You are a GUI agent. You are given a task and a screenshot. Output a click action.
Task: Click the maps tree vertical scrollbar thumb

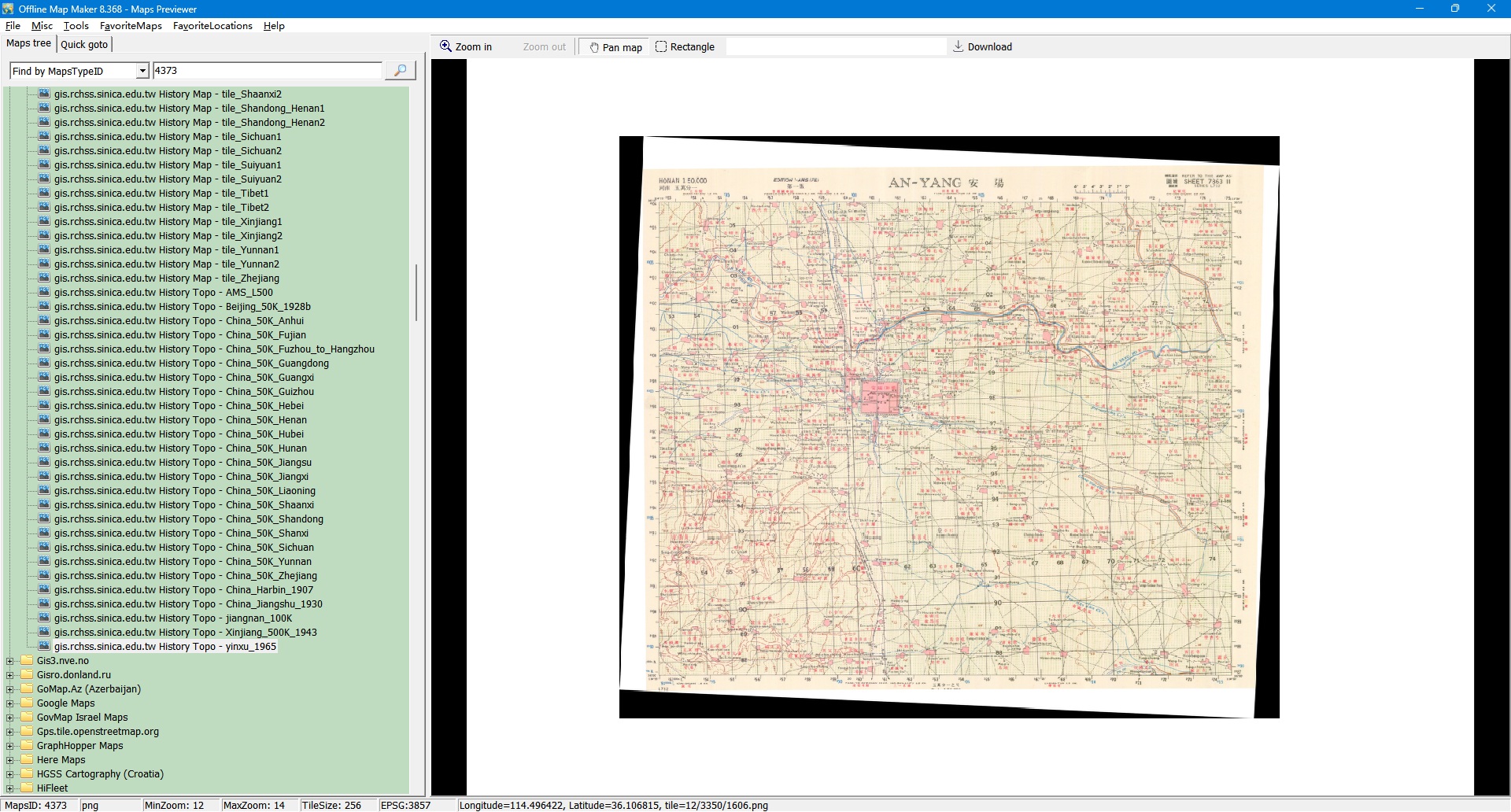coord(416,293)
